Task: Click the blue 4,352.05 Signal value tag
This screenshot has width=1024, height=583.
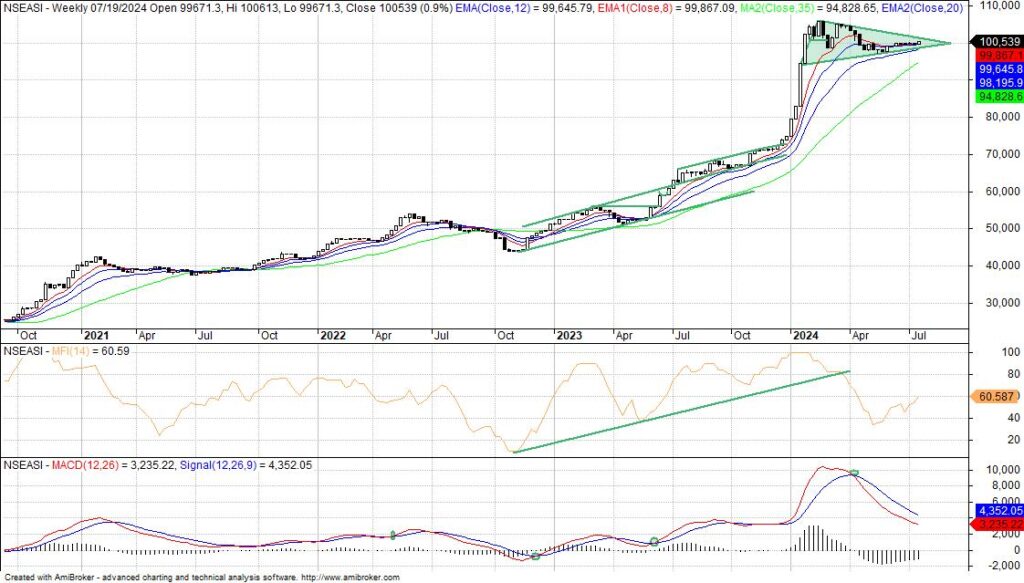Action: (x=999, y=510)
